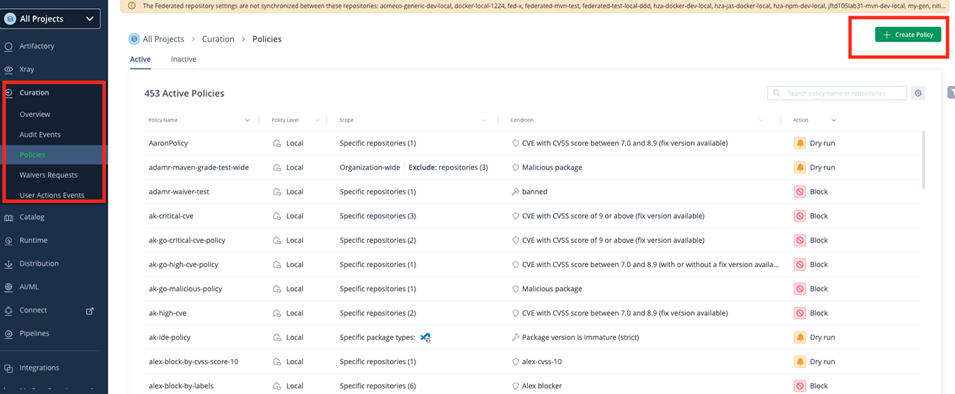The width and height of the screenshot is (955, 394).
Task: Click the Curation breadcrumb link
Action: click(218, 39)
